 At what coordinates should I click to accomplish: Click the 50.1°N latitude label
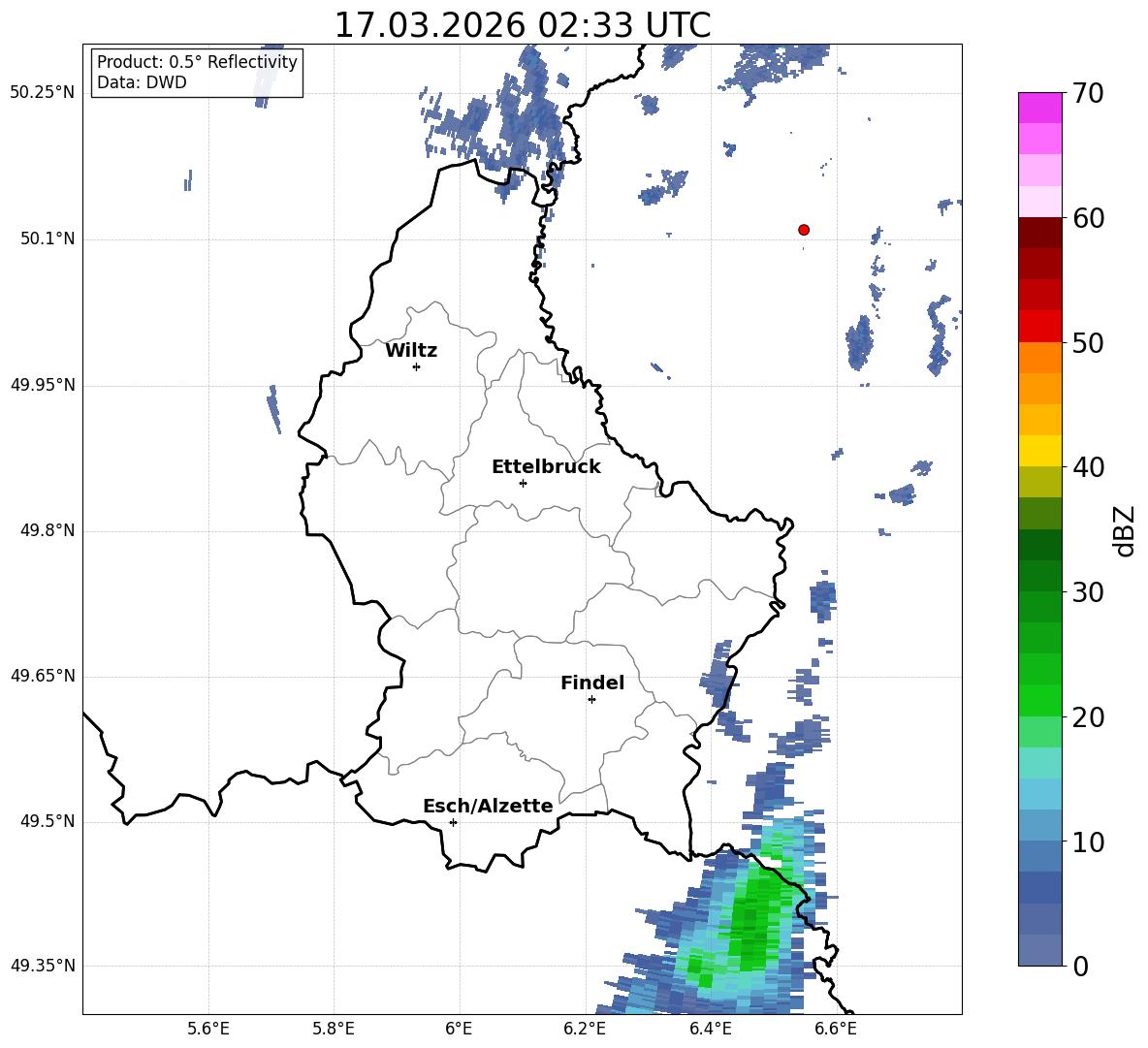(x=48, y=238)
